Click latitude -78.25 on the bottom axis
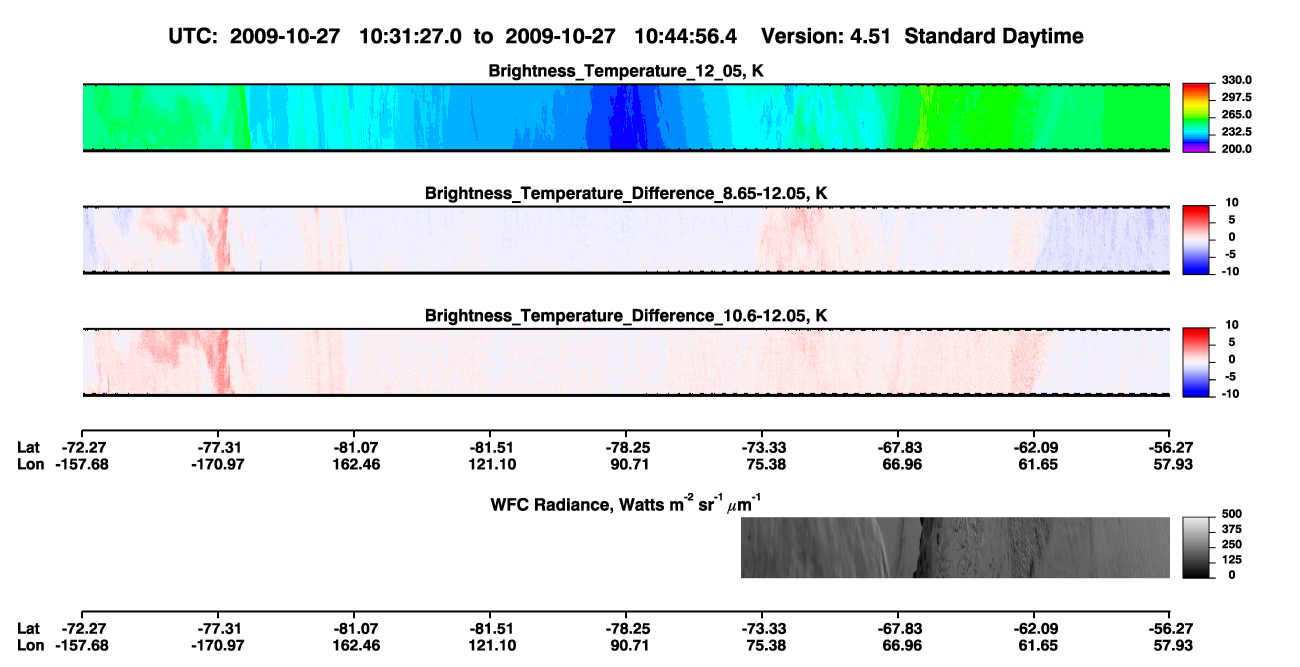This screenshot has height=667, width=1300. click(x=626, y=628)
